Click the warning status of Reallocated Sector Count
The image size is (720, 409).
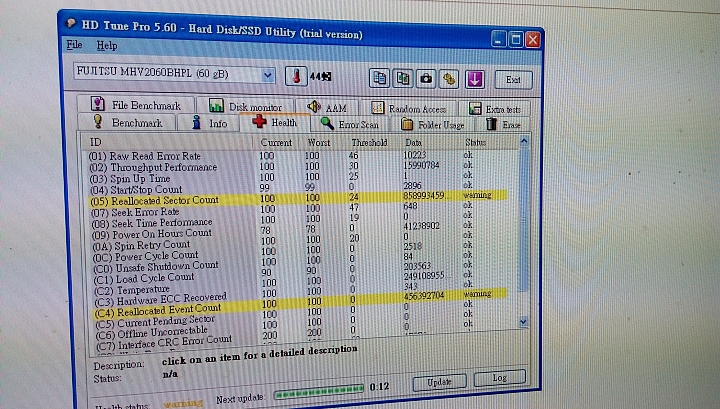pos(478,195)
